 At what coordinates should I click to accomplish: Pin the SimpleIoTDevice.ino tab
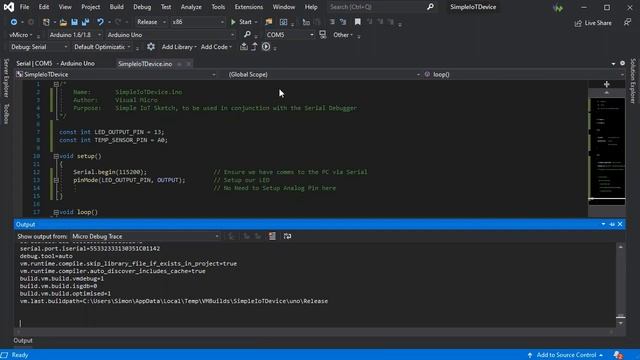tap(180, 64)
